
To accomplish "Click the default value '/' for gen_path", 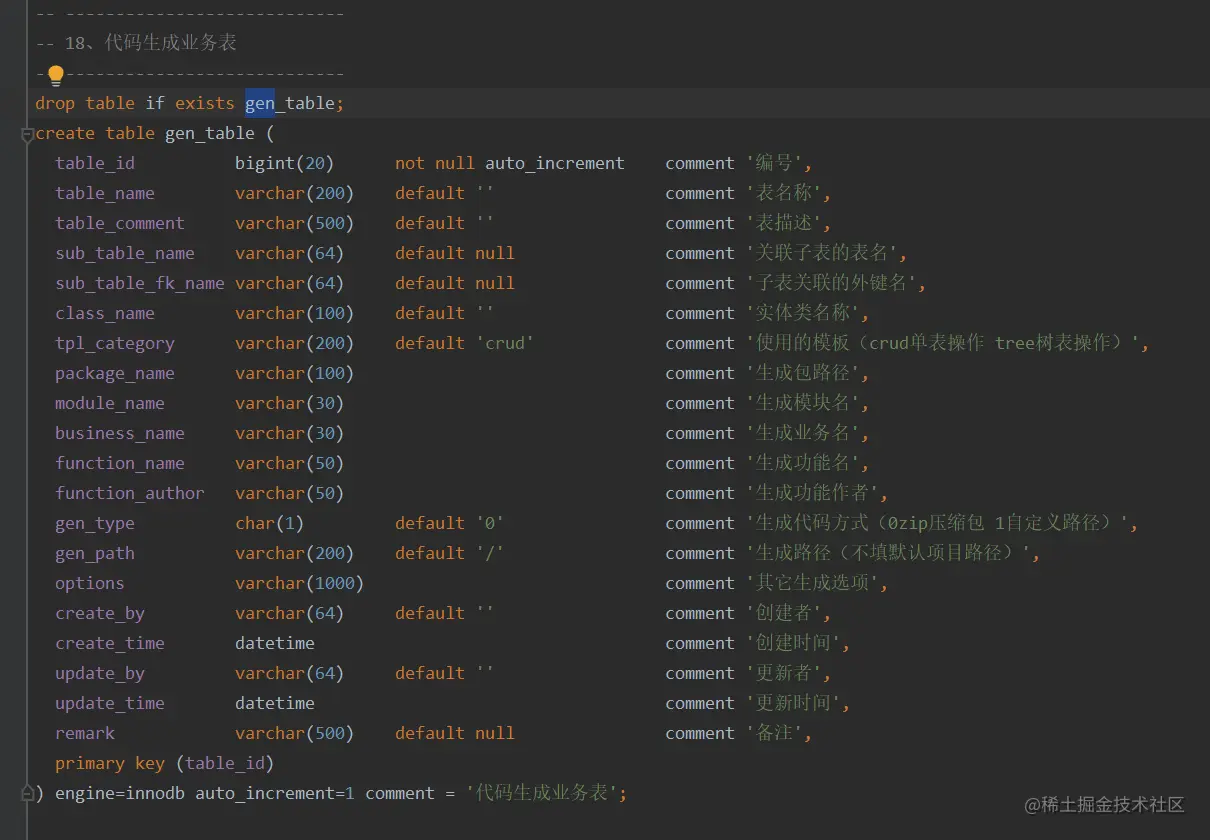I will pos(490,553).
